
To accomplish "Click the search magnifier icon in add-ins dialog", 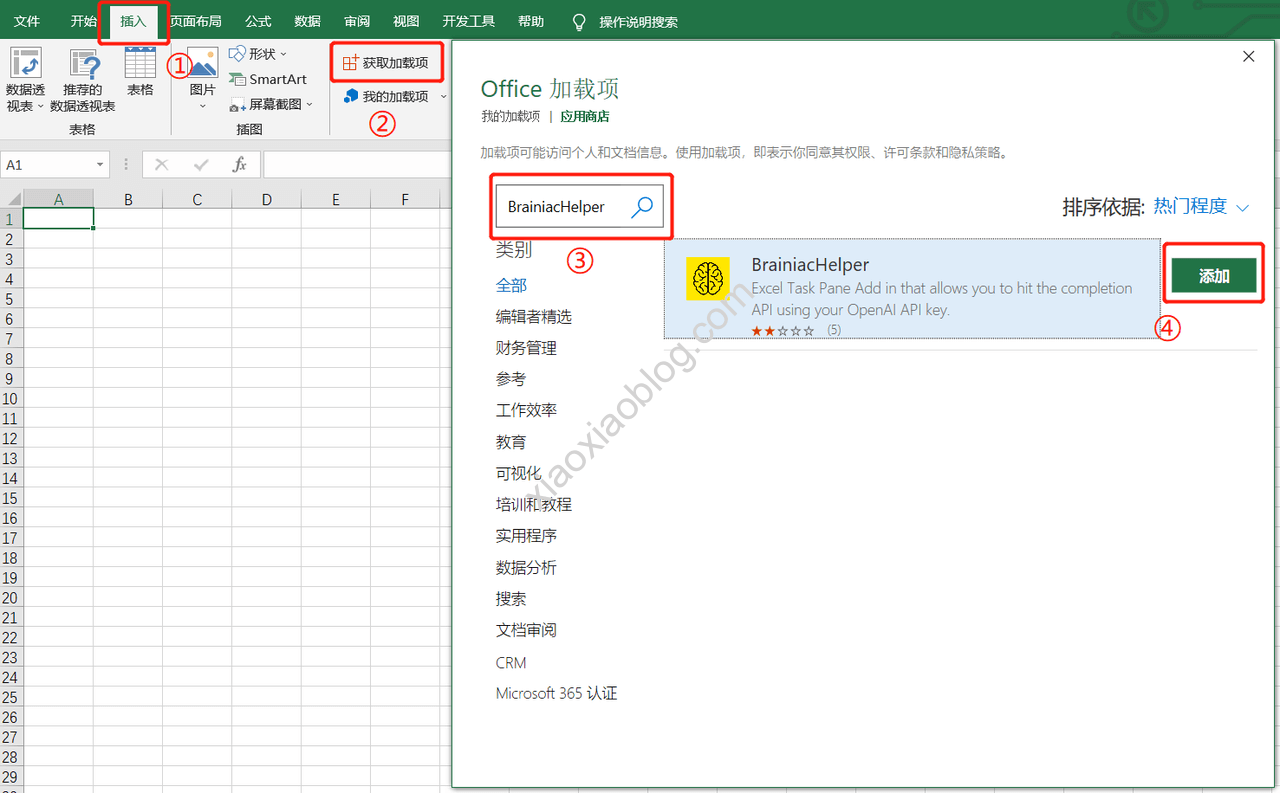I will [x=642, y=206].
